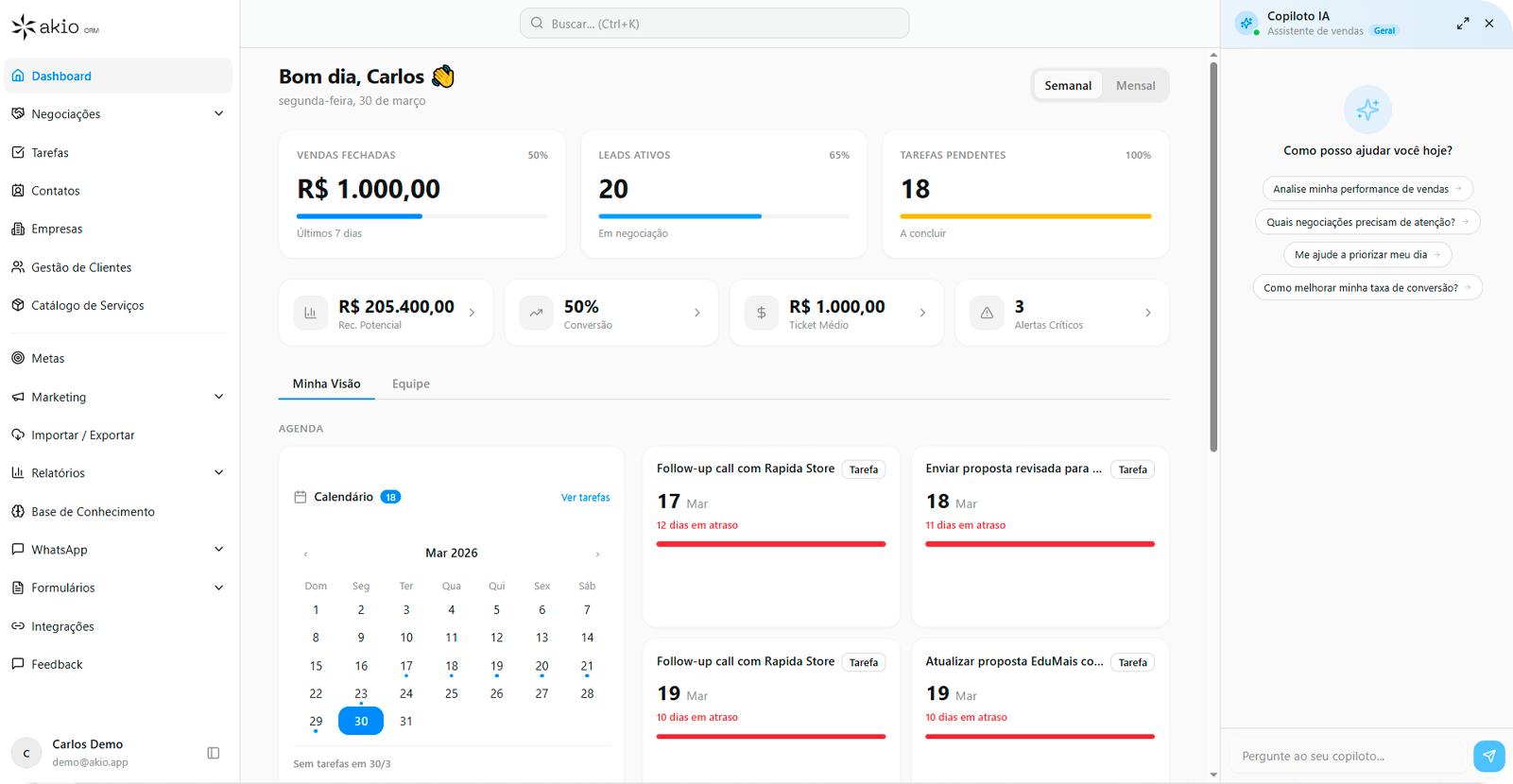1513x784 pixels.
Task: Click the Alertas Críticos warning icon
Action: point(987,313)
